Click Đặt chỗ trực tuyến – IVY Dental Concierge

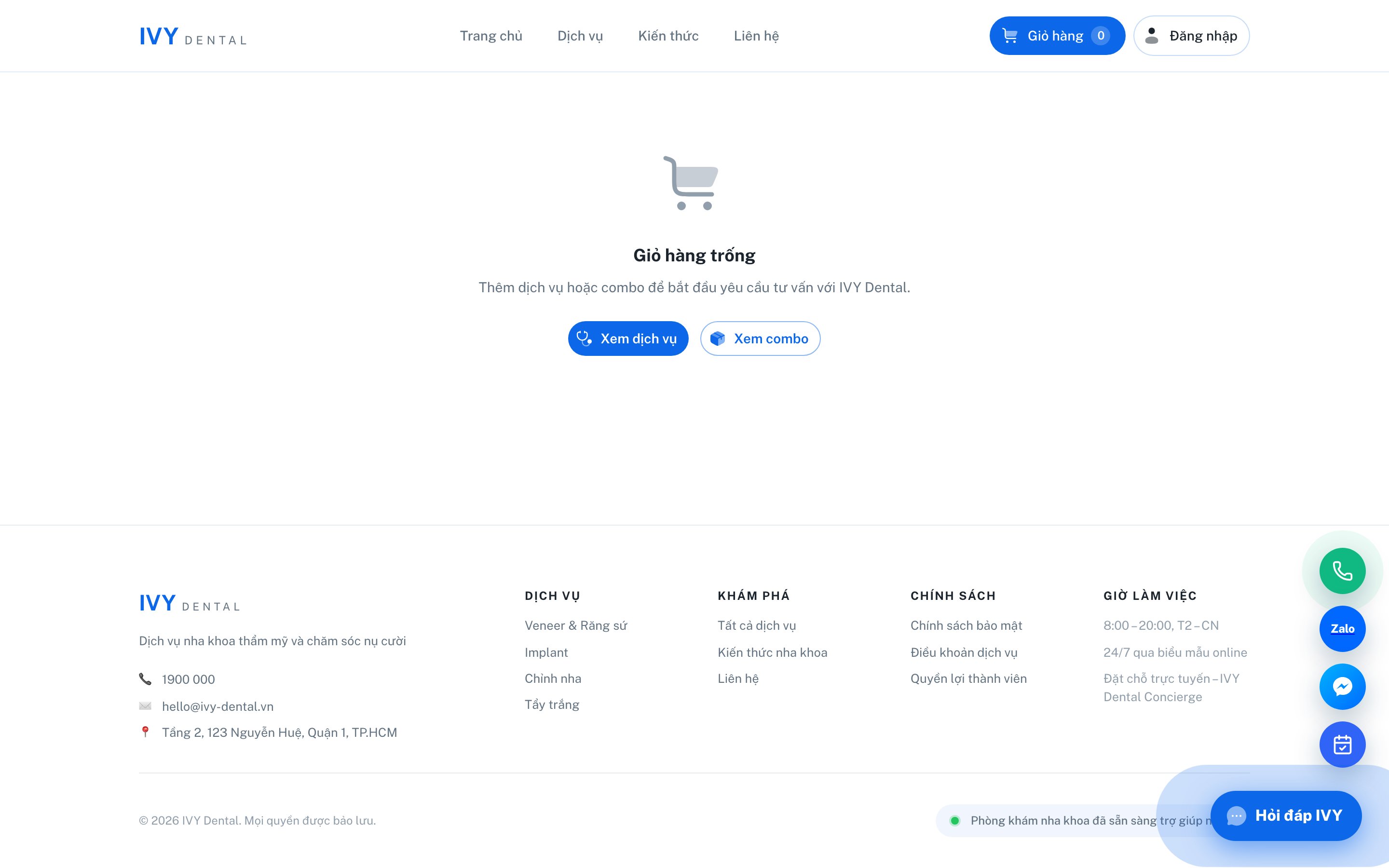tap(1171, 688)
